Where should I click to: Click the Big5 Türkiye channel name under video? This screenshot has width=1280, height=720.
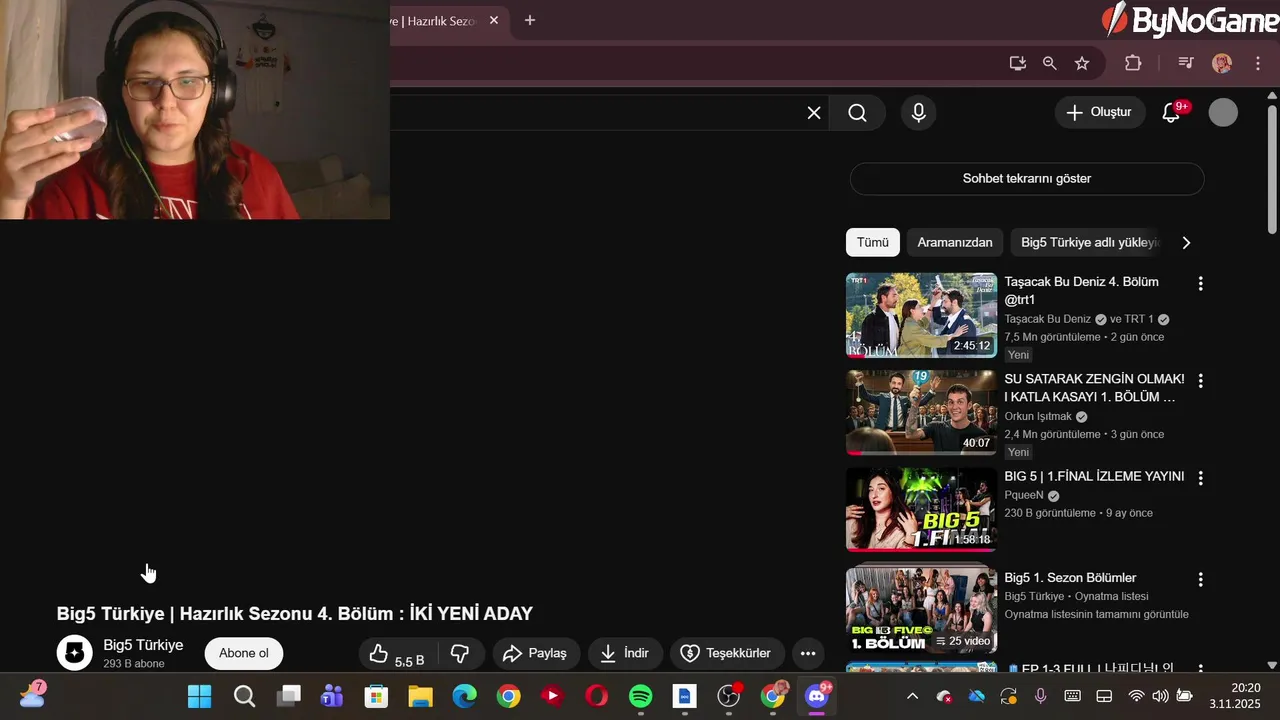[x=143, y=645]
